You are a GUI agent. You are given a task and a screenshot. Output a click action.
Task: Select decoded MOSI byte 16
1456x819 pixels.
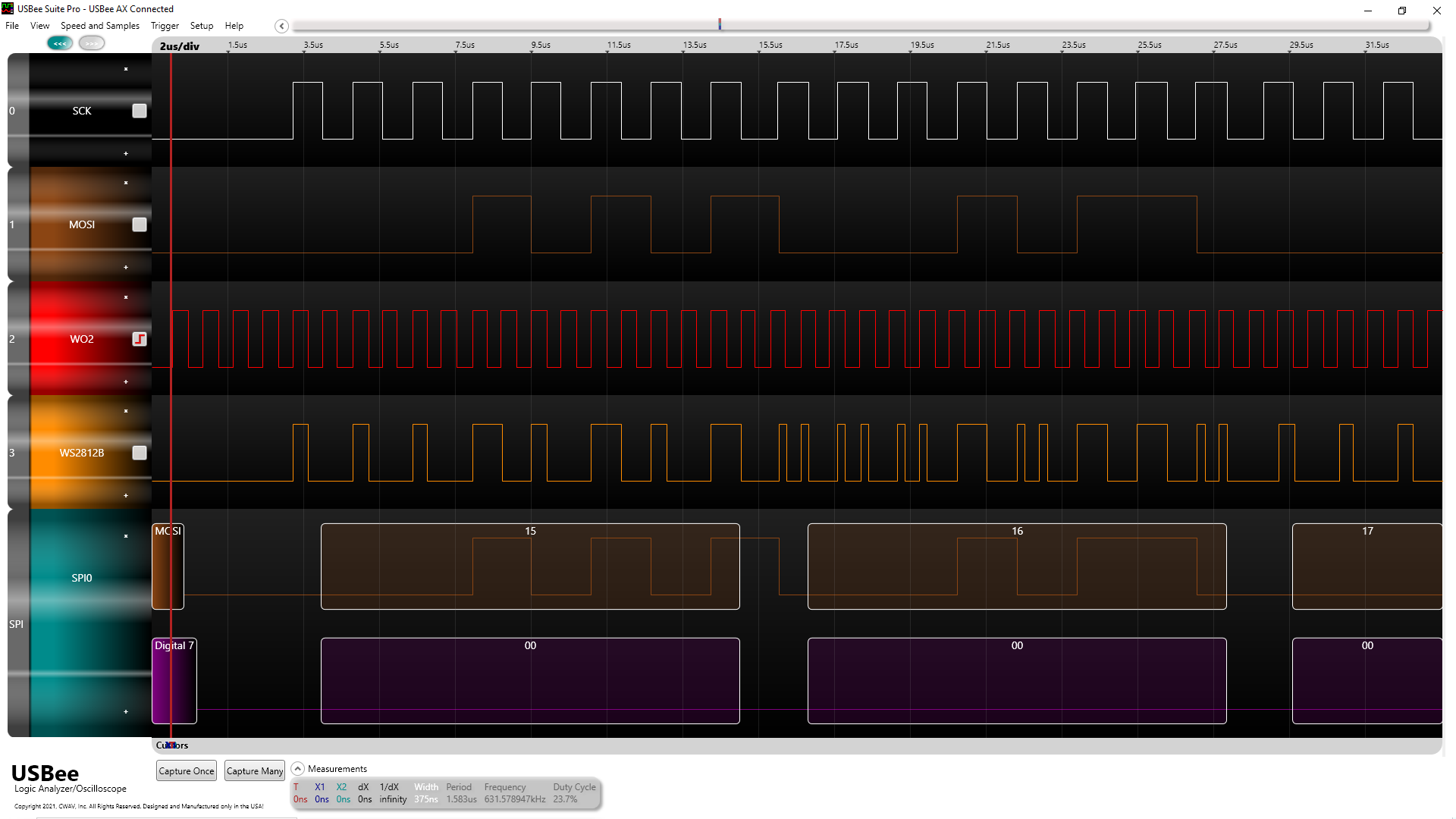1017,566
